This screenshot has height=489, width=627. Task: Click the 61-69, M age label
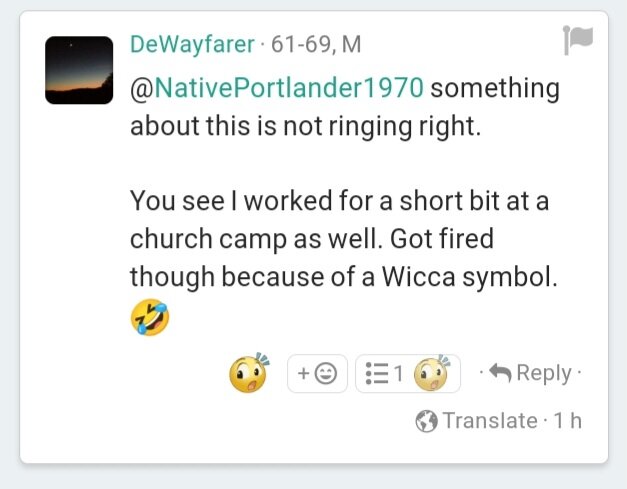point(316,44)
